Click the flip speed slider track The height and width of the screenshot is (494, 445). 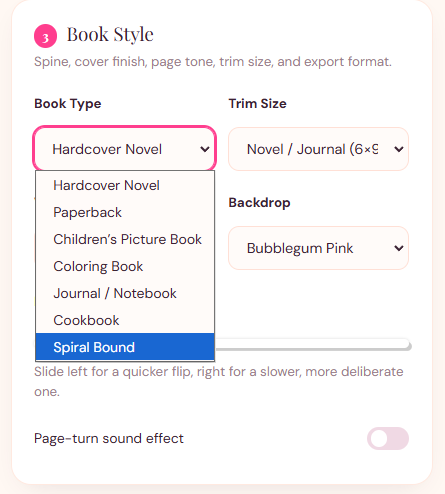click(x=313, y=345)
